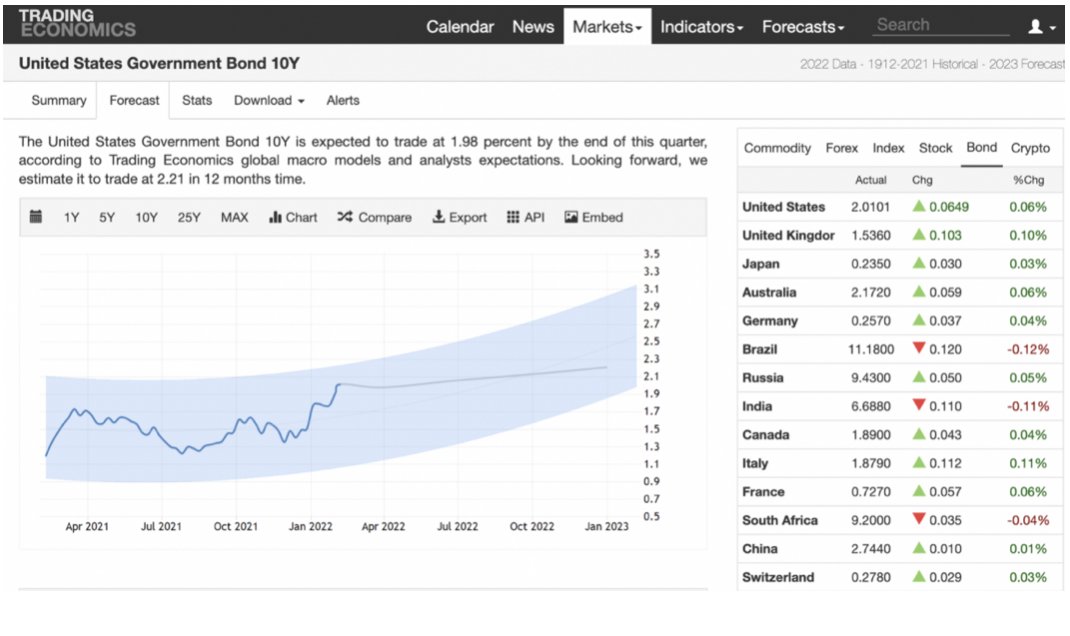Open the United States bond row
Viewport: 1070px width, 636px height.
click(x=899, y=207)
